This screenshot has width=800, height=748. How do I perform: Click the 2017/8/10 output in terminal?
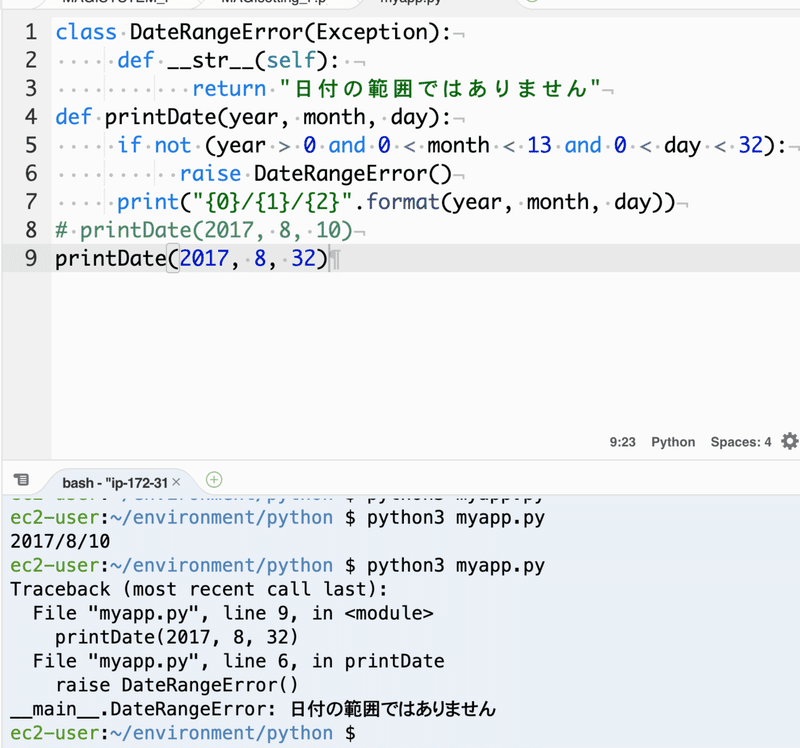click(60, 541)
